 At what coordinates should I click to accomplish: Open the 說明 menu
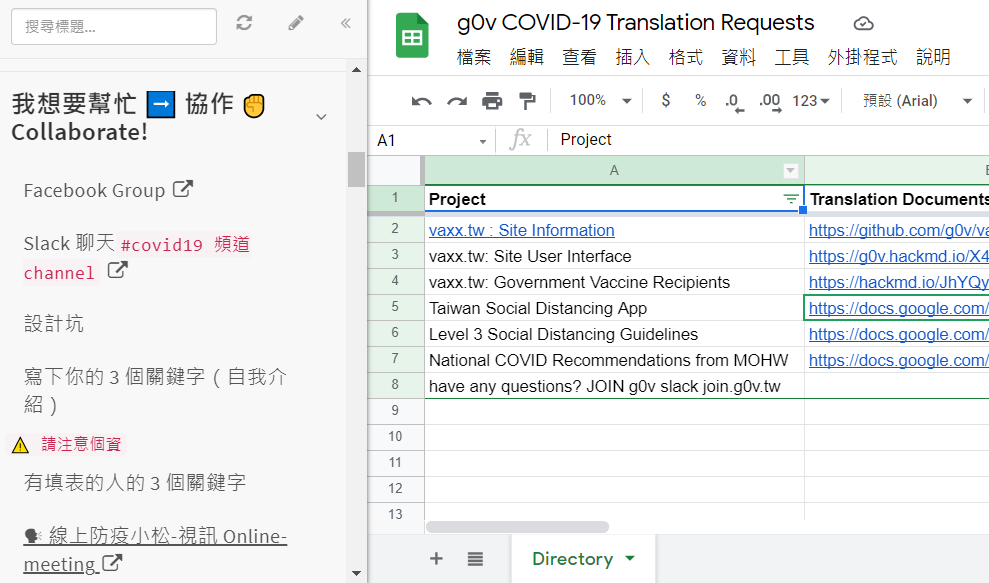click(933, 57)
